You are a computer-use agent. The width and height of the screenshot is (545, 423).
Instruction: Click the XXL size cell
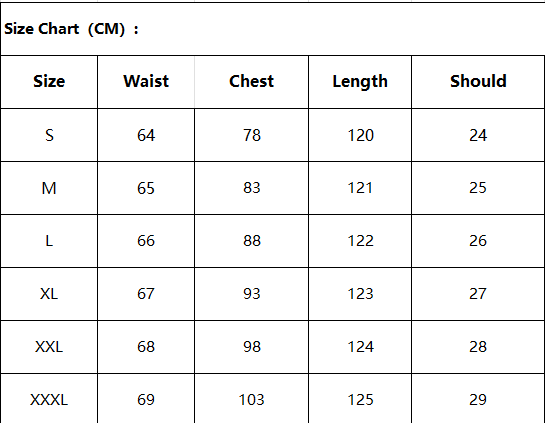pyautogui.click(x=49, y=347)
